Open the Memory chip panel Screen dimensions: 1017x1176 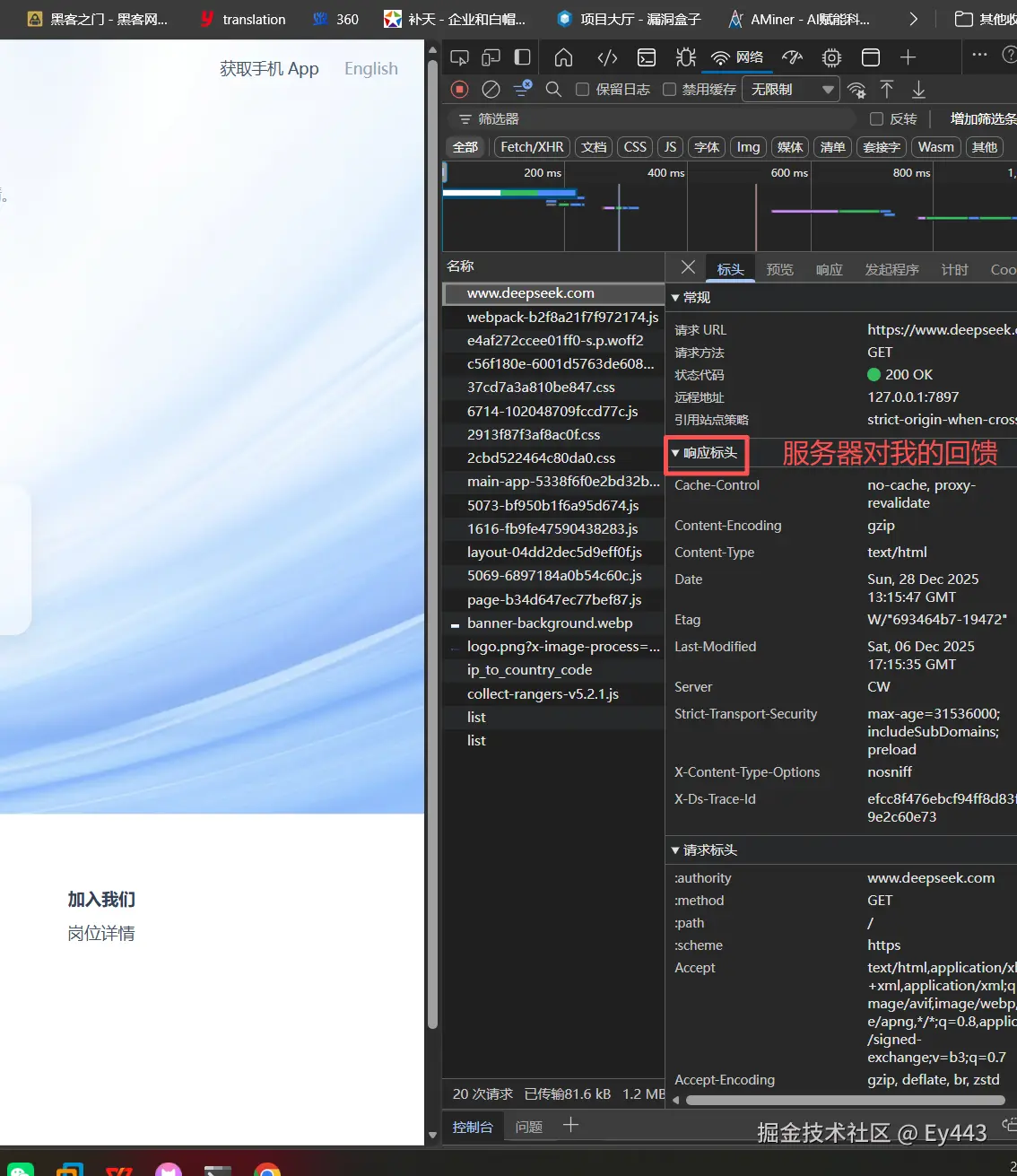(x=831, y=57)
